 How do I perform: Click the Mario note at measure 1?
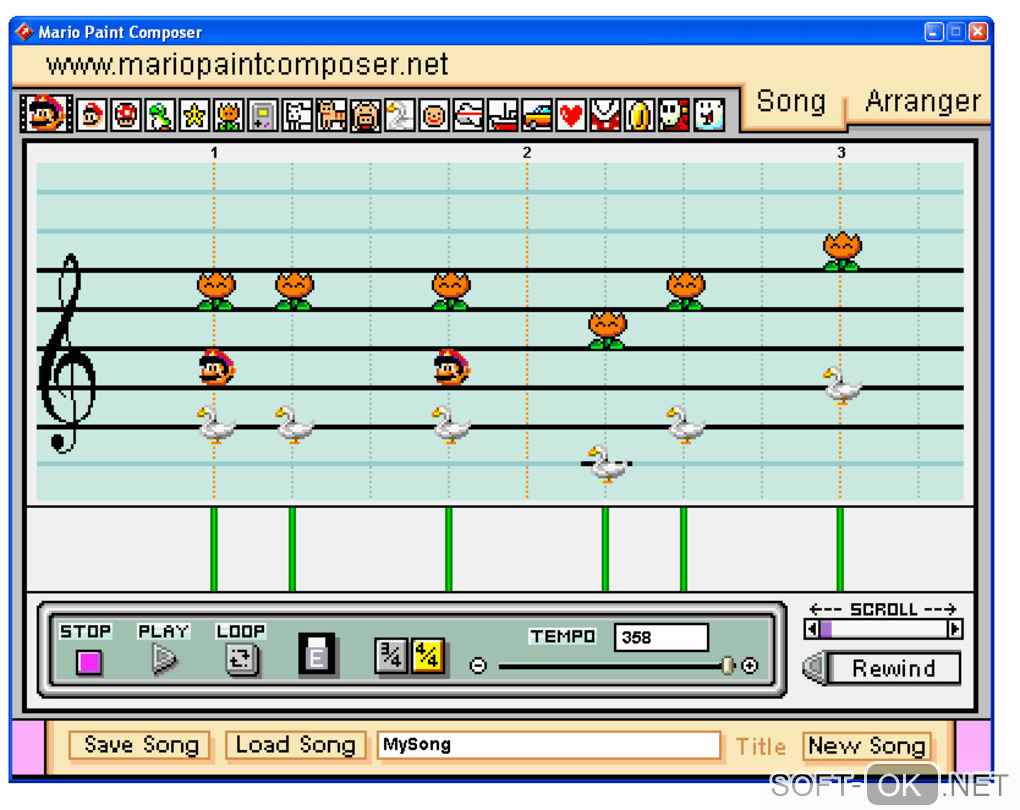point(217,368)
